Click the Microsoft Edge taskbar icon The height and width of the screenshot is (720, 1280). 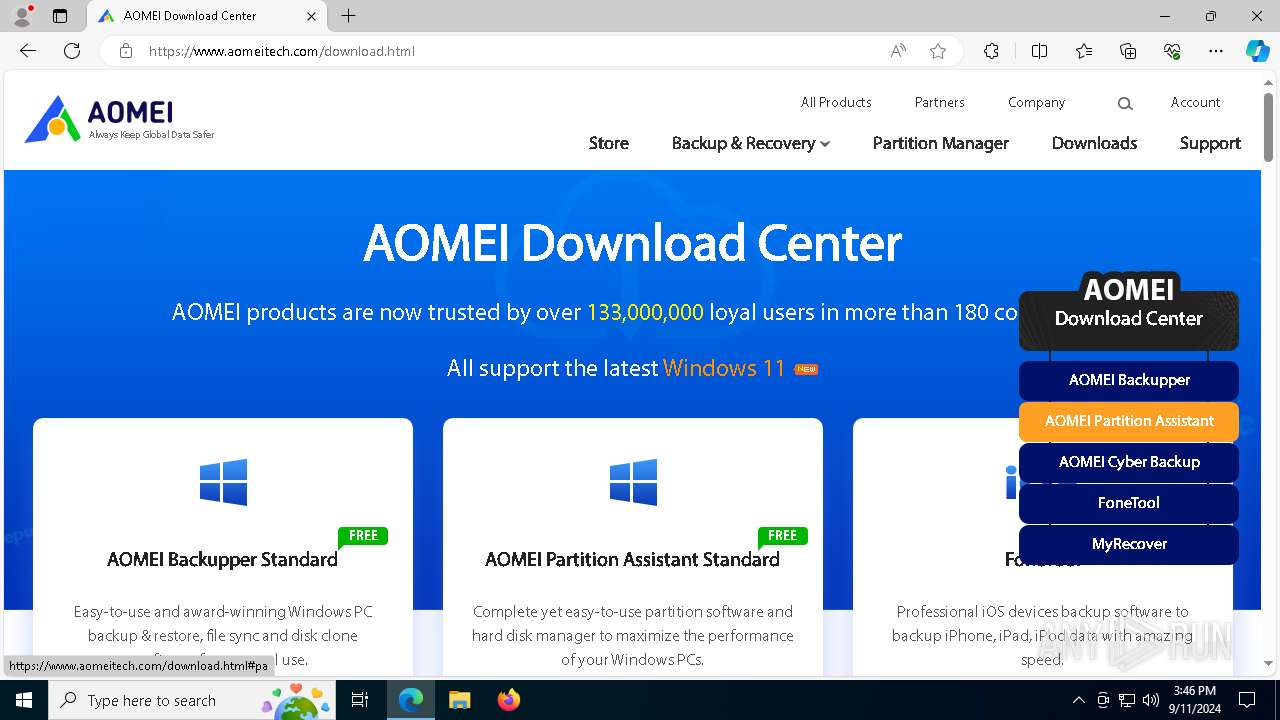click(x=411, y=700)
